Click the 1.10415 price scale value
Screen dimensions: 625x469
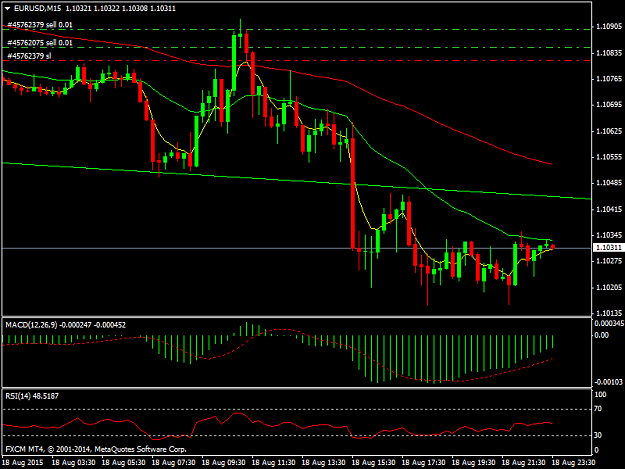(609, 209)
